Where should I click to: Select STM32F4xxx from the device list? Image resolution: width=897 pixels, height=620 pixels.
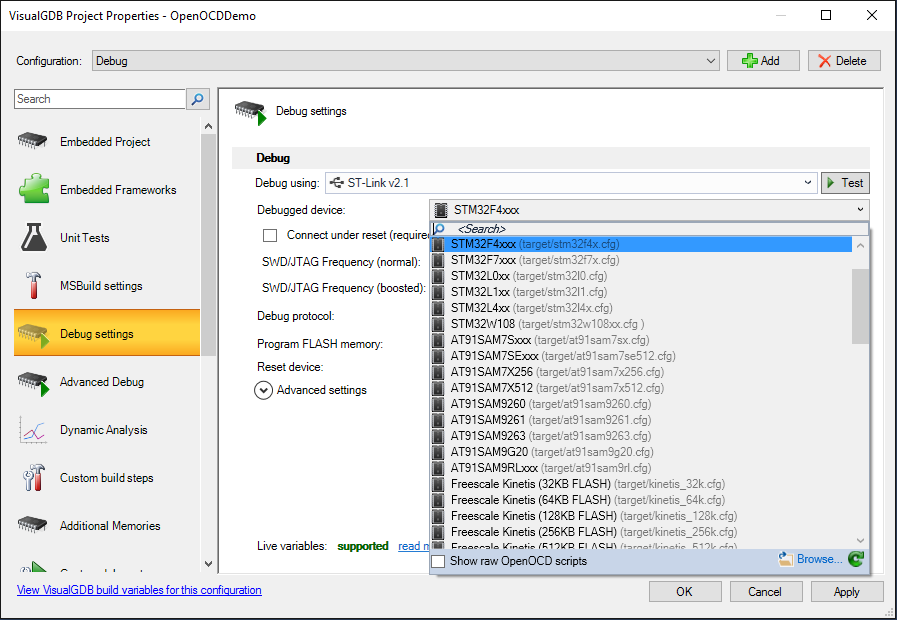(x=641, y=244)
